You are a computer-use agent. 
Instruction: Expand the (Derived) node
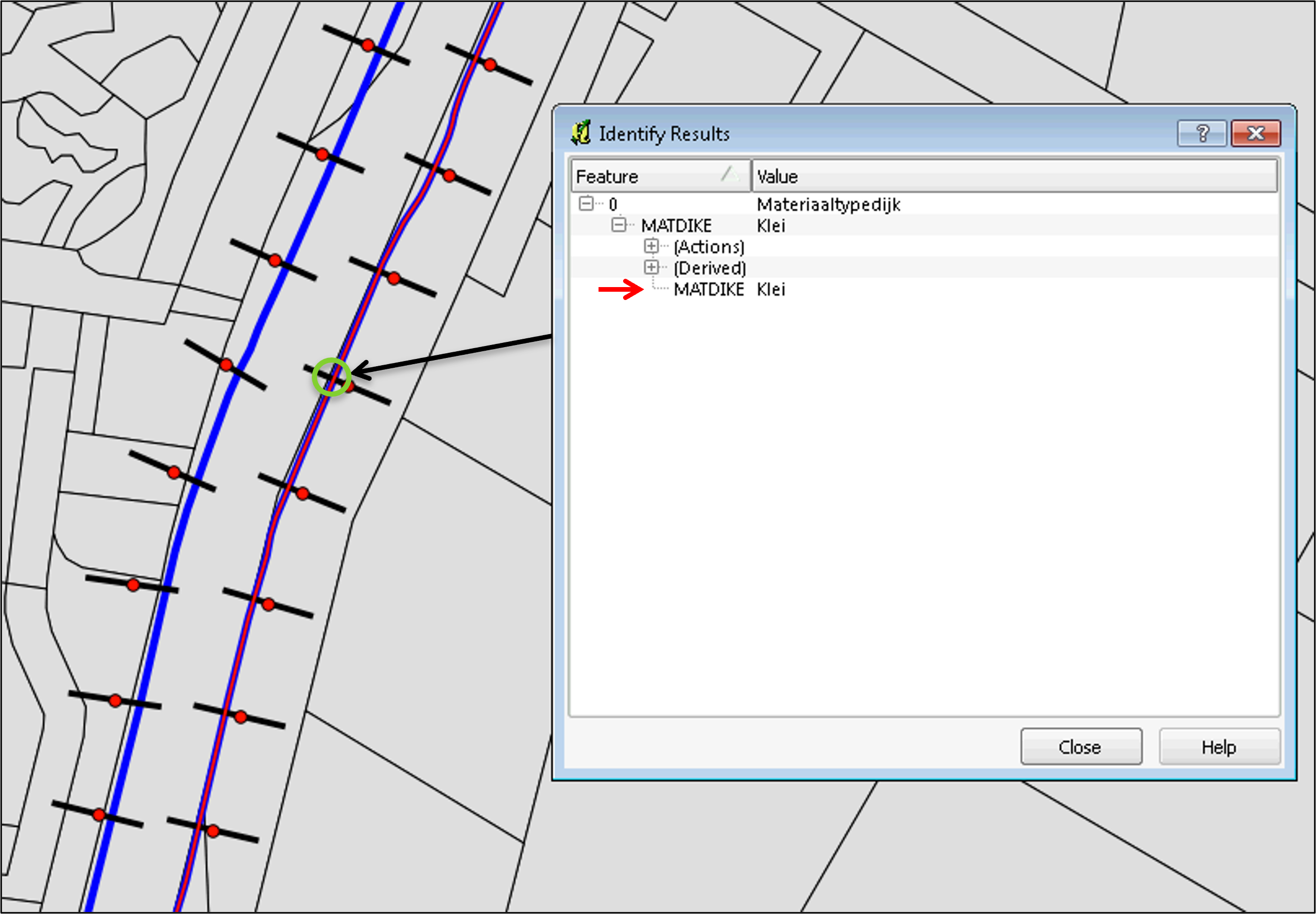click(651, 267)
